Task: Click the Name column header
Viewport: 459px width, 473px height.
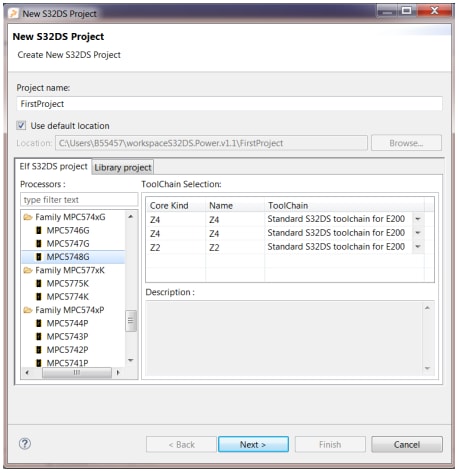Action: (x=235, y=206)
